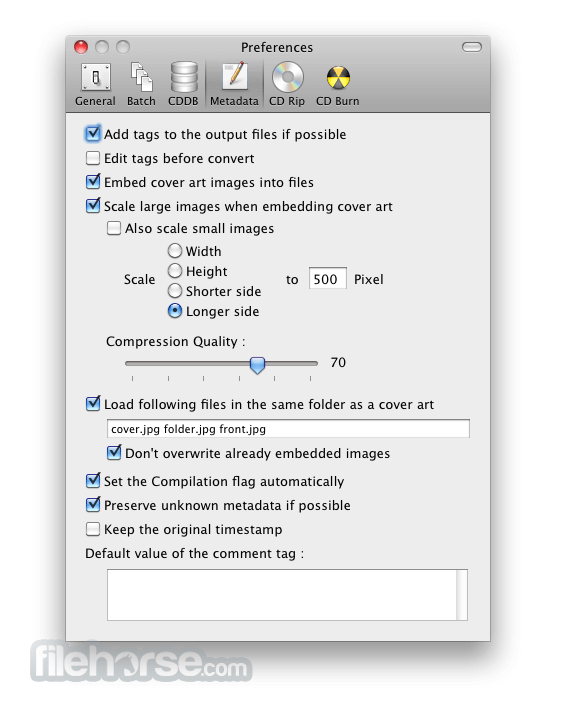
Task: Click the cover art filenames text field
Action: [x=288, y=429]
